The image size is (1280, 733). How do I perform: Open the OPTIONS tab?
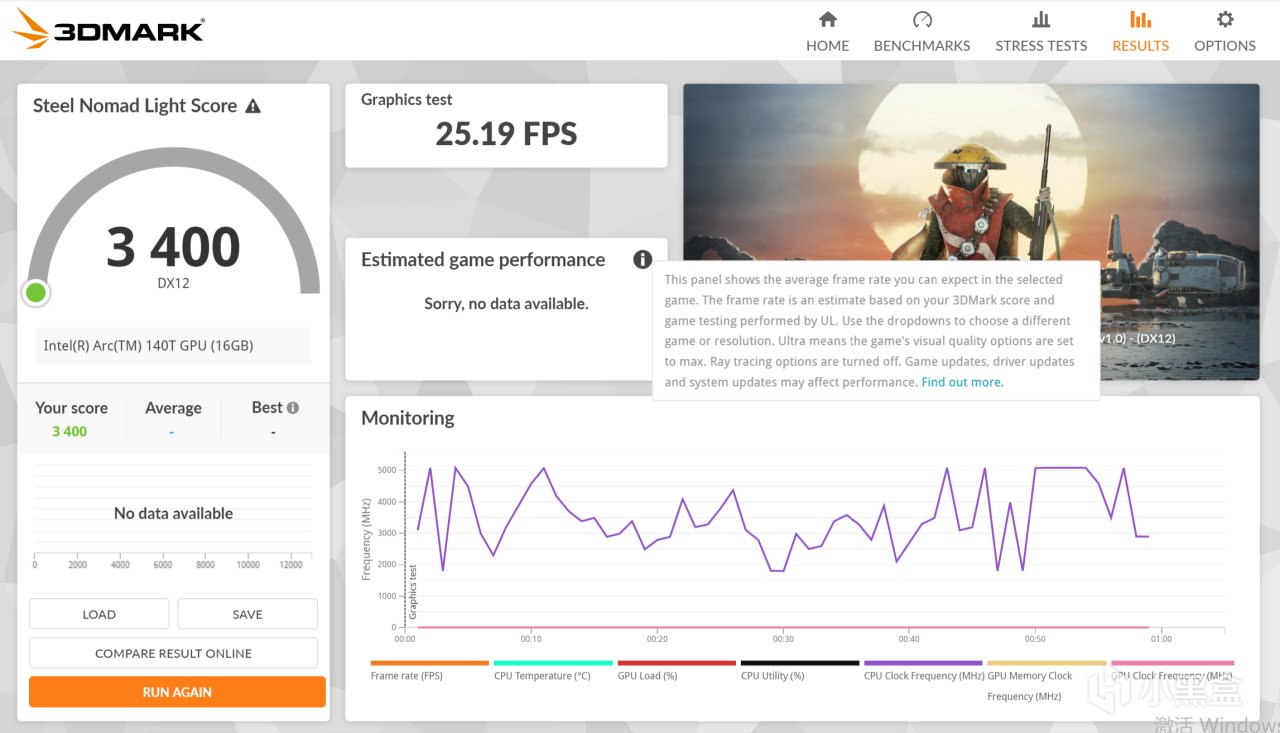[1225, 31]
